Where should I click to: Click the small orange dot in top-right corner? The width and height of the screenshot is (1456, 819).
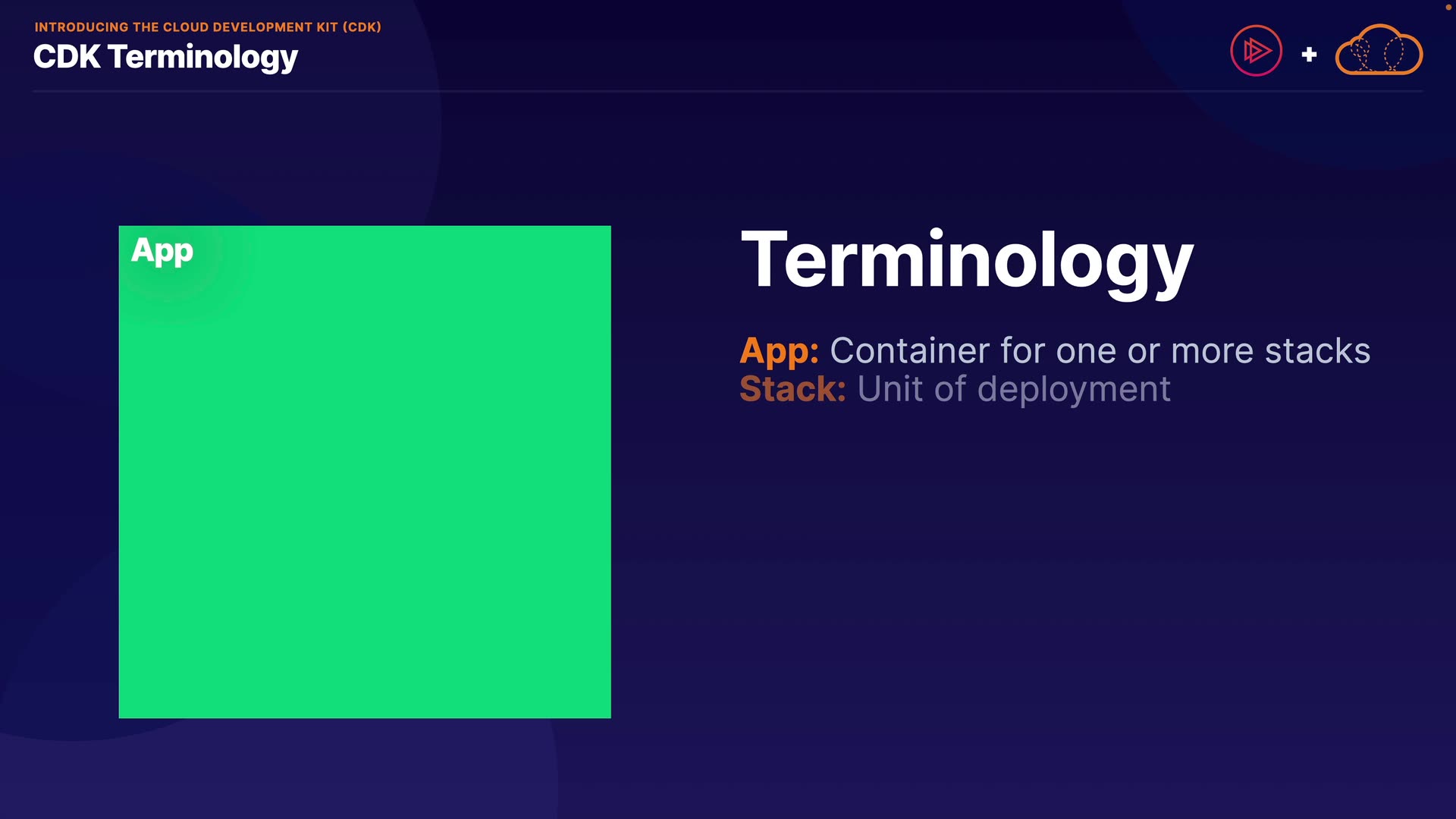[x=1448, y=7]
